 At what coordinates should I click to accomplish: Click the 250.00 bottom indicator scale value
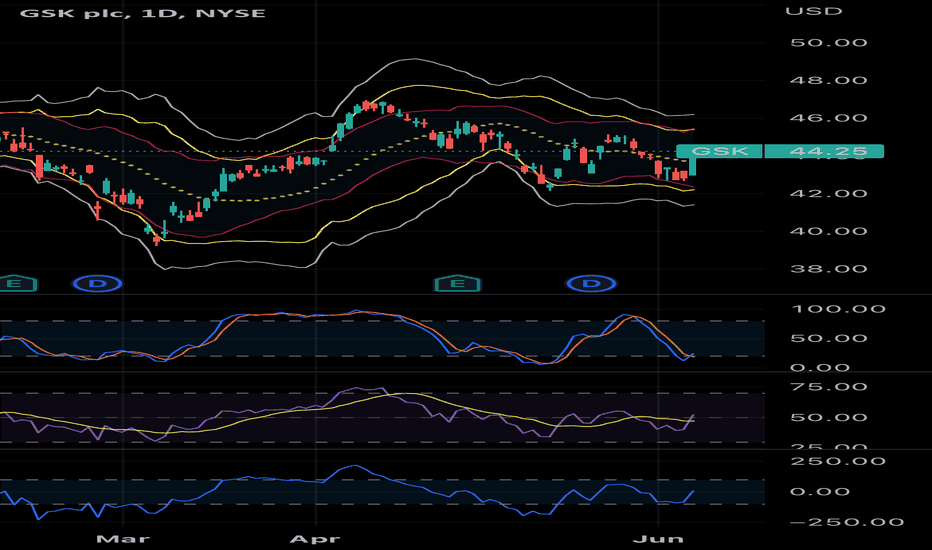839,461
